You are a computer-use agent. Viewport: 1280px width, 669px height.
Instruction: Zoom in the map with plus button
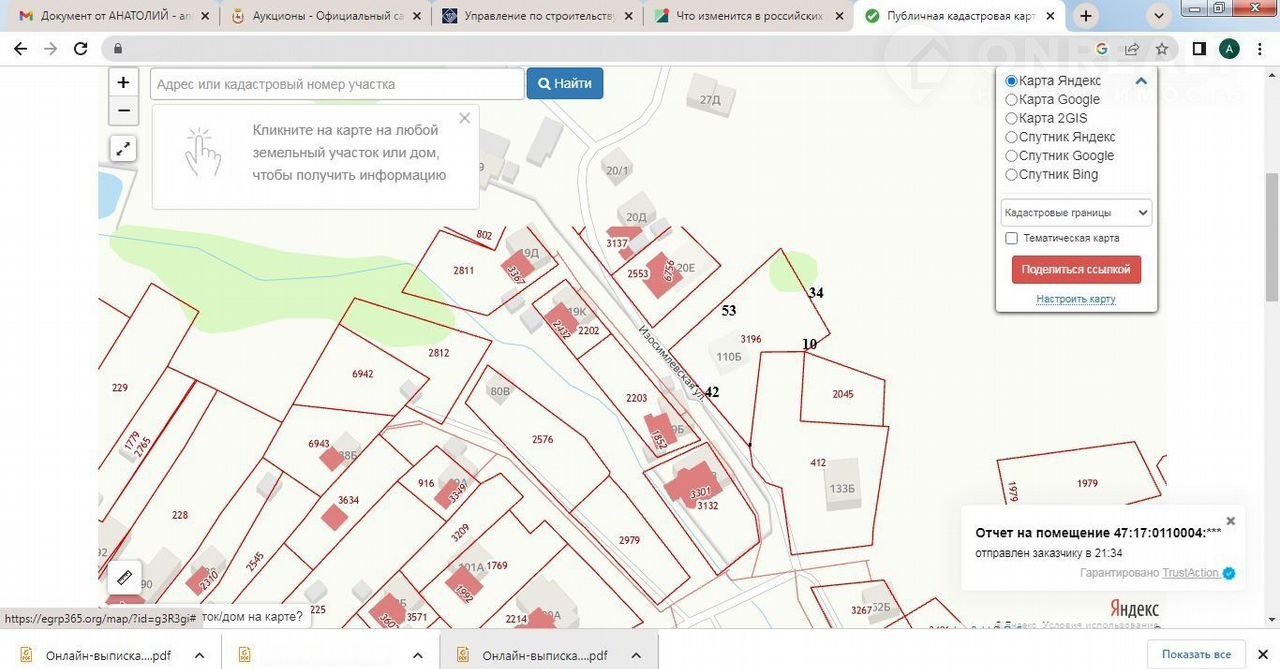[x=123, y=83]
